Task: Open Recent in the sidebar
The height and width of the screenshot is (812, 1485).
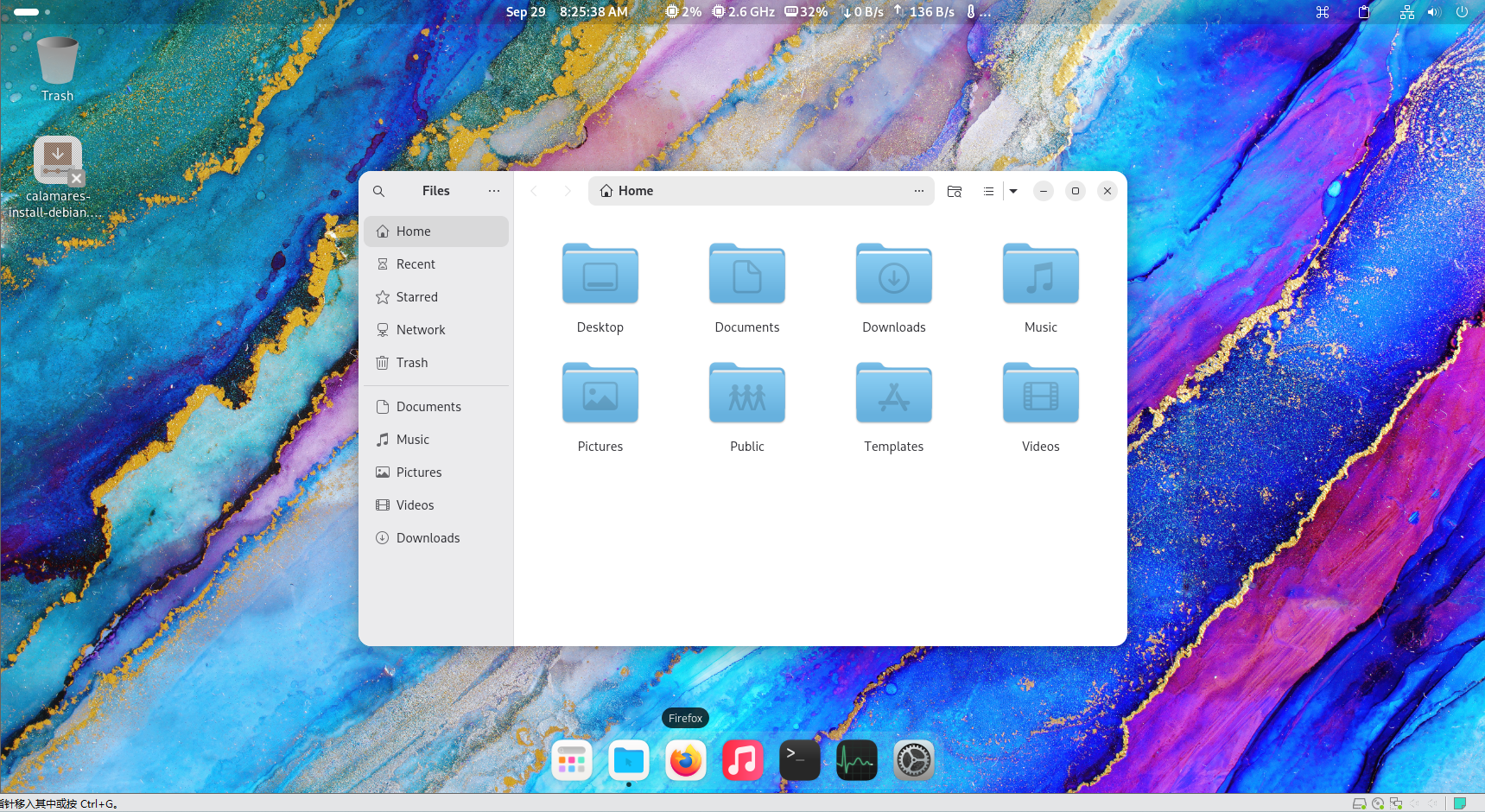Action: pos(436,264)
